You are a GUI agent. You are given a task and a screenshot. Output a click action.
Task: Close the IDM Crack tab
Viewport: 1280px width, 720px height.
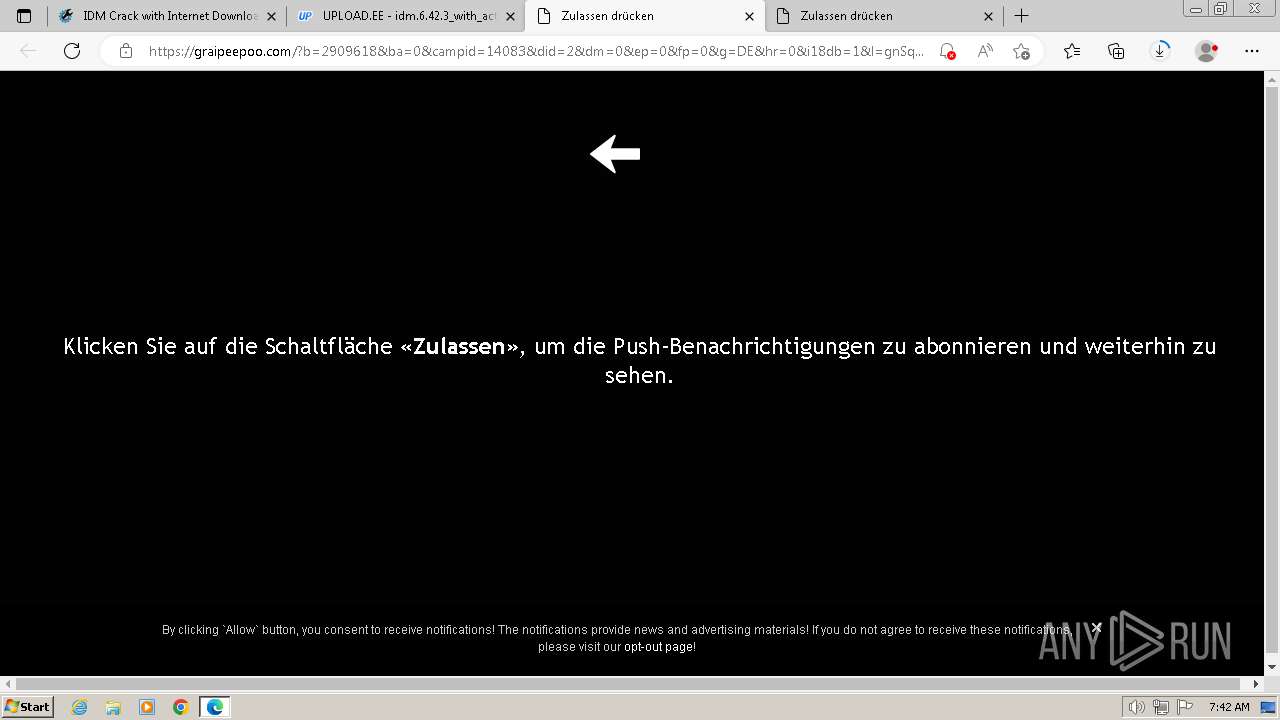click(271, 16)
